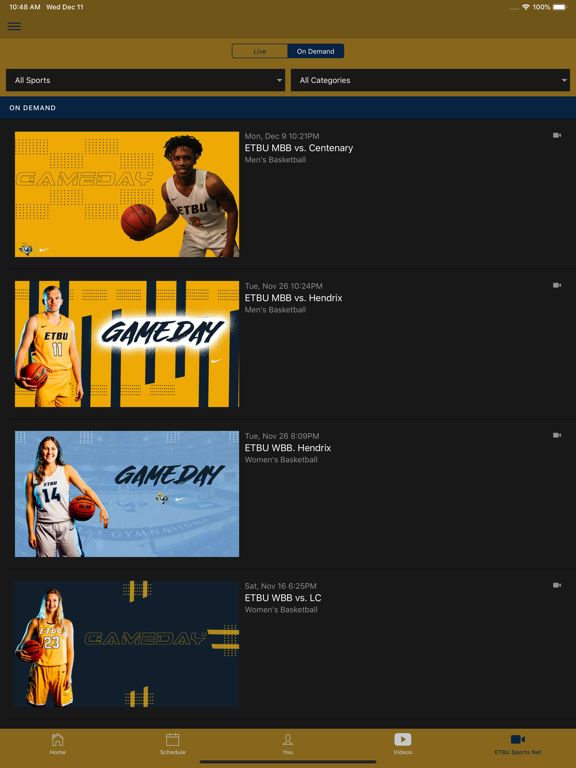Switch to On Demand view
This screenshot has height=768, width=576.
315,51
